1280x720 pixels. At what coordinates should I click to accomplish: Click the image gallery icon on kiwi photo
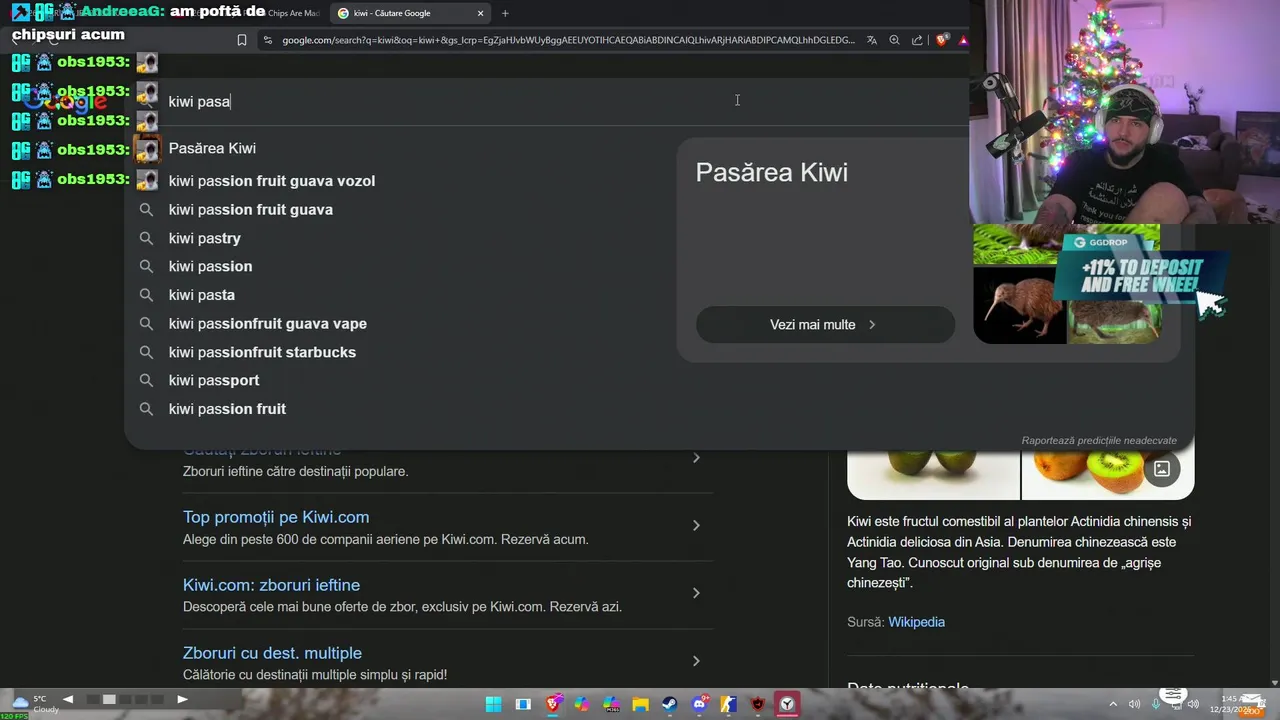point(1162,468)
